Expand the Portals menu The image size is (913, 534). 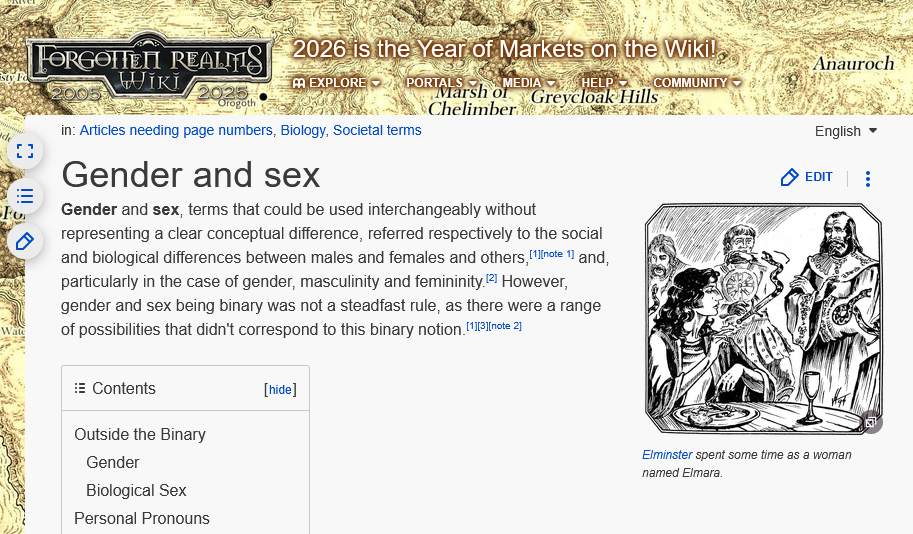pyautogui.click(x=441, y=83)
